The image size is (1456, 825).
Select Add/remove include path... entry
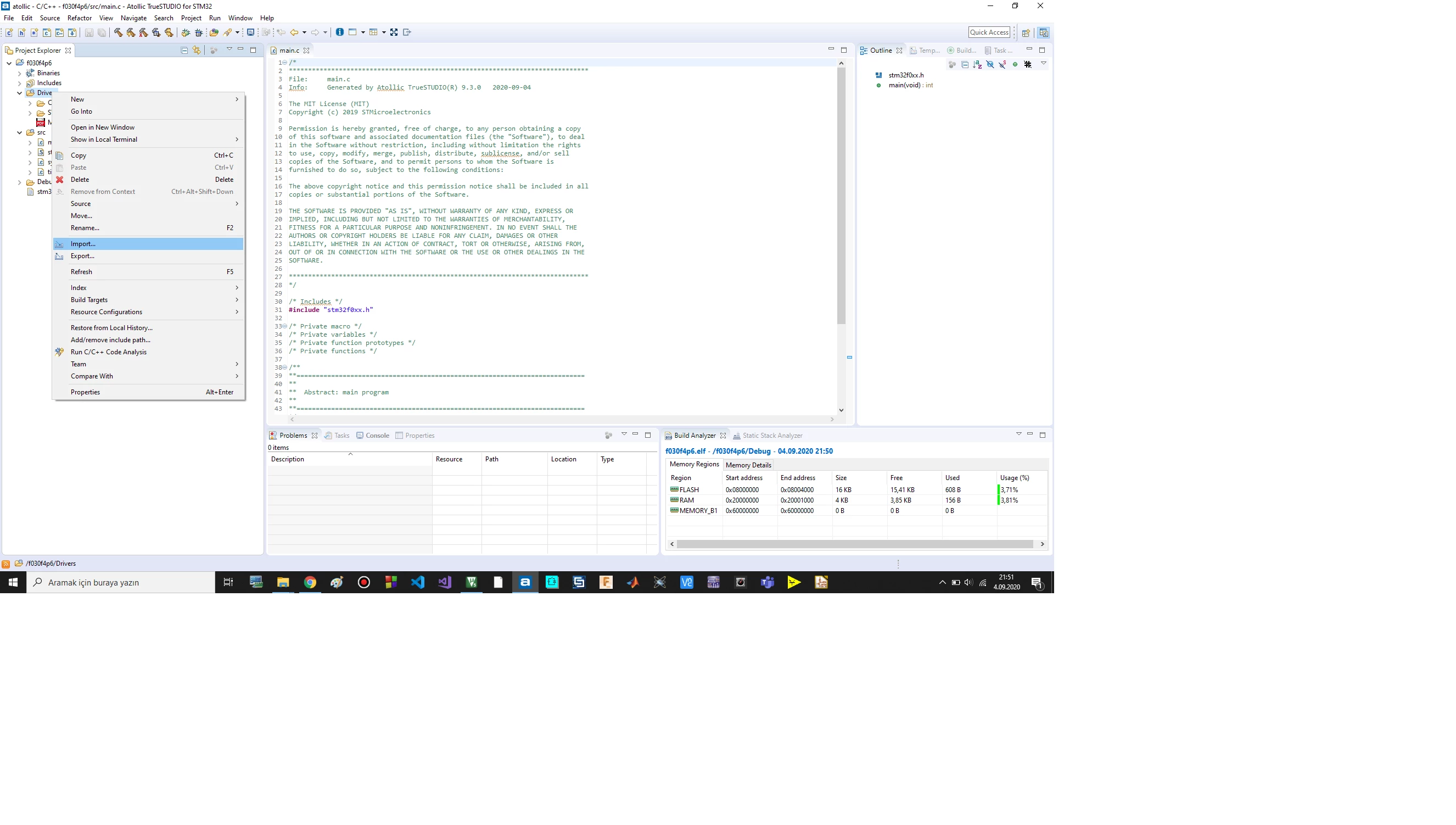(x=148, y=340)
